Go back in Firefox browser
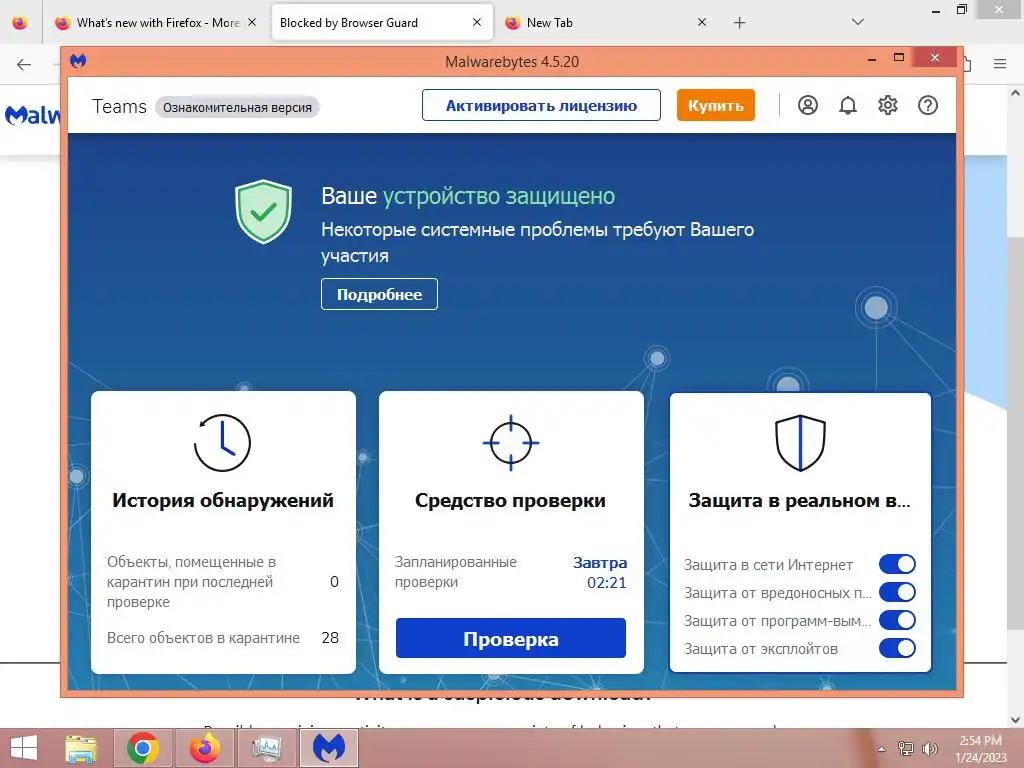This screenshot has height=768, width=1024. tap(24, 64)
